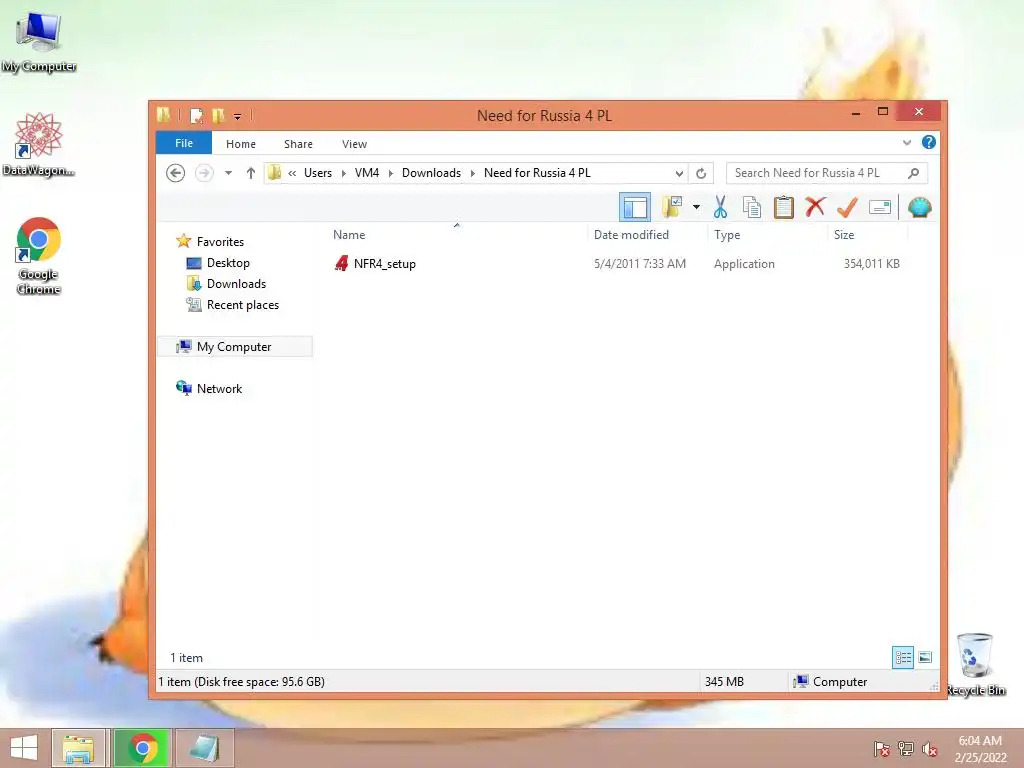Click the Back arrow button

175,173
